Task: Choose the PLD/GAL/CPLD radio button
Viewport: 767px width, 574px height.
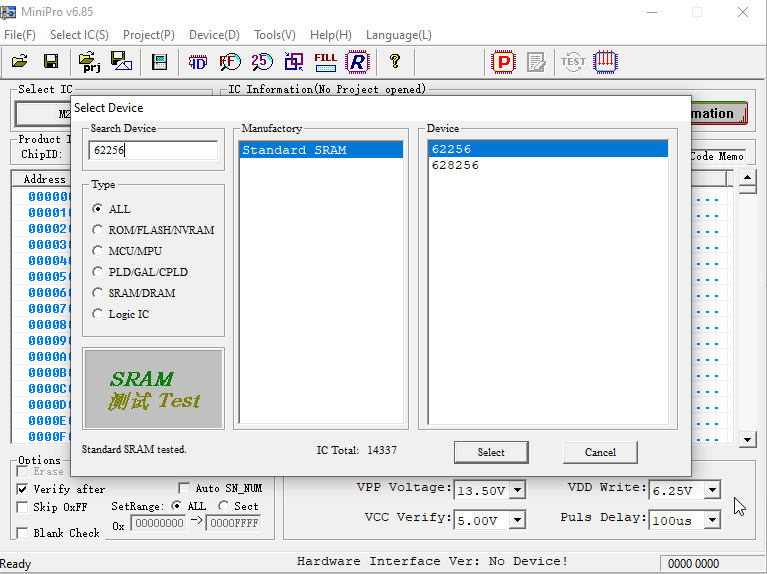Action: point(97,272)
